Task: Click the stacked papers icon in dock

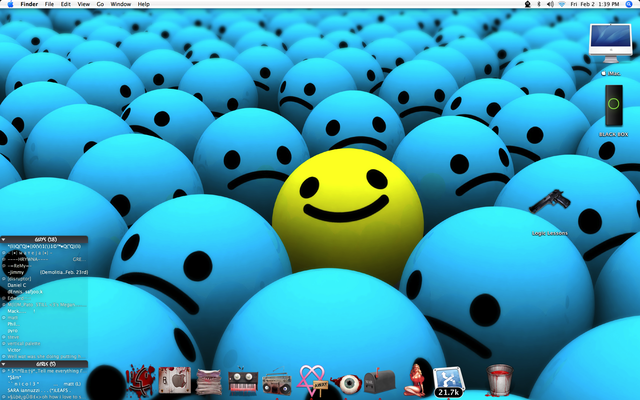Action: 209,382
